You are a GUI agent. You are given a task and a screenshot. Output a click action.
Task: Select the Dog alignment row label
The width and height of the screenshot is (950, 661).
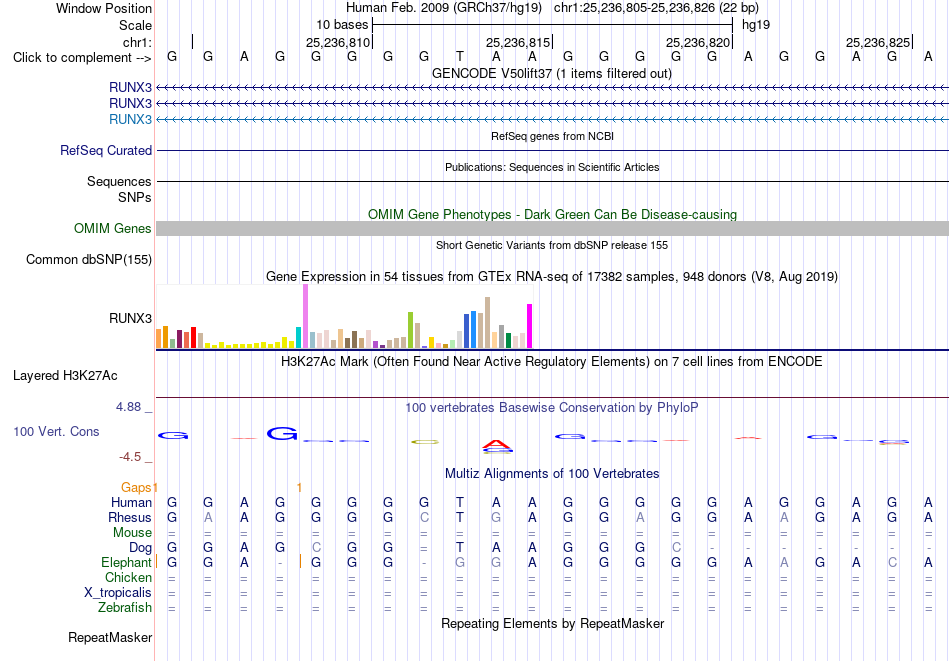tap(141, 548)
